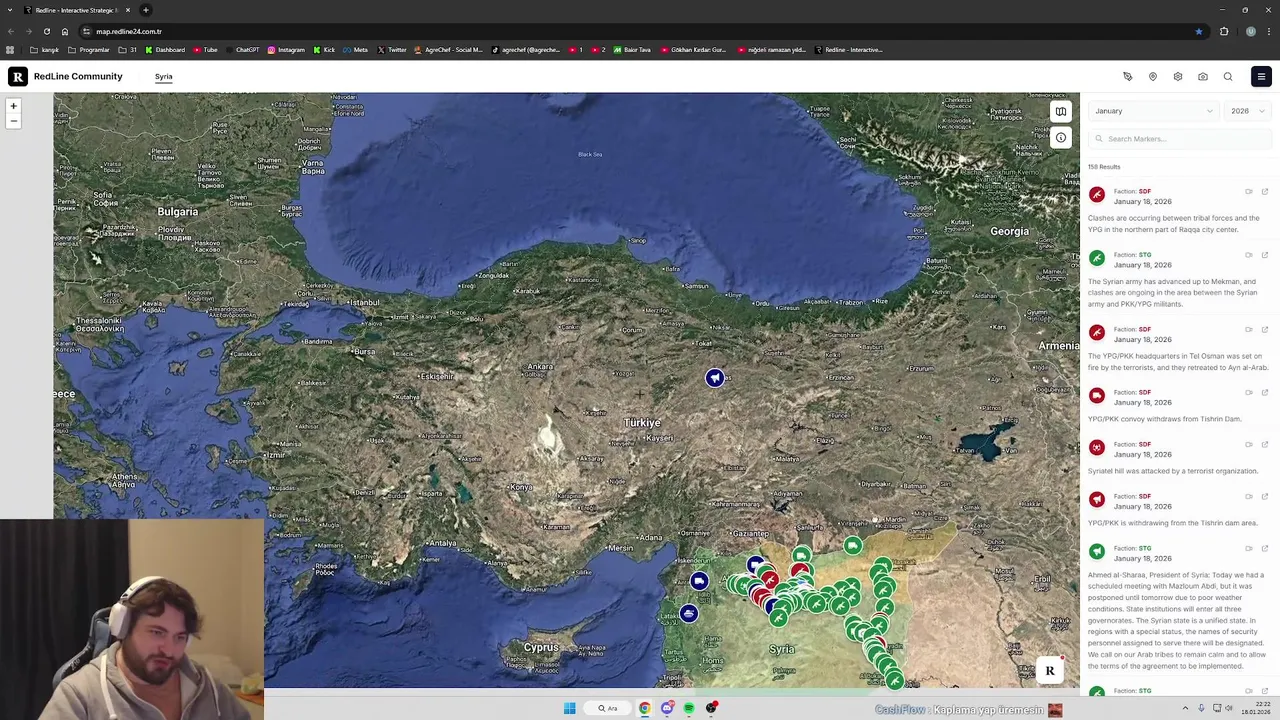Go back with browser back arrow

(10, 31)
